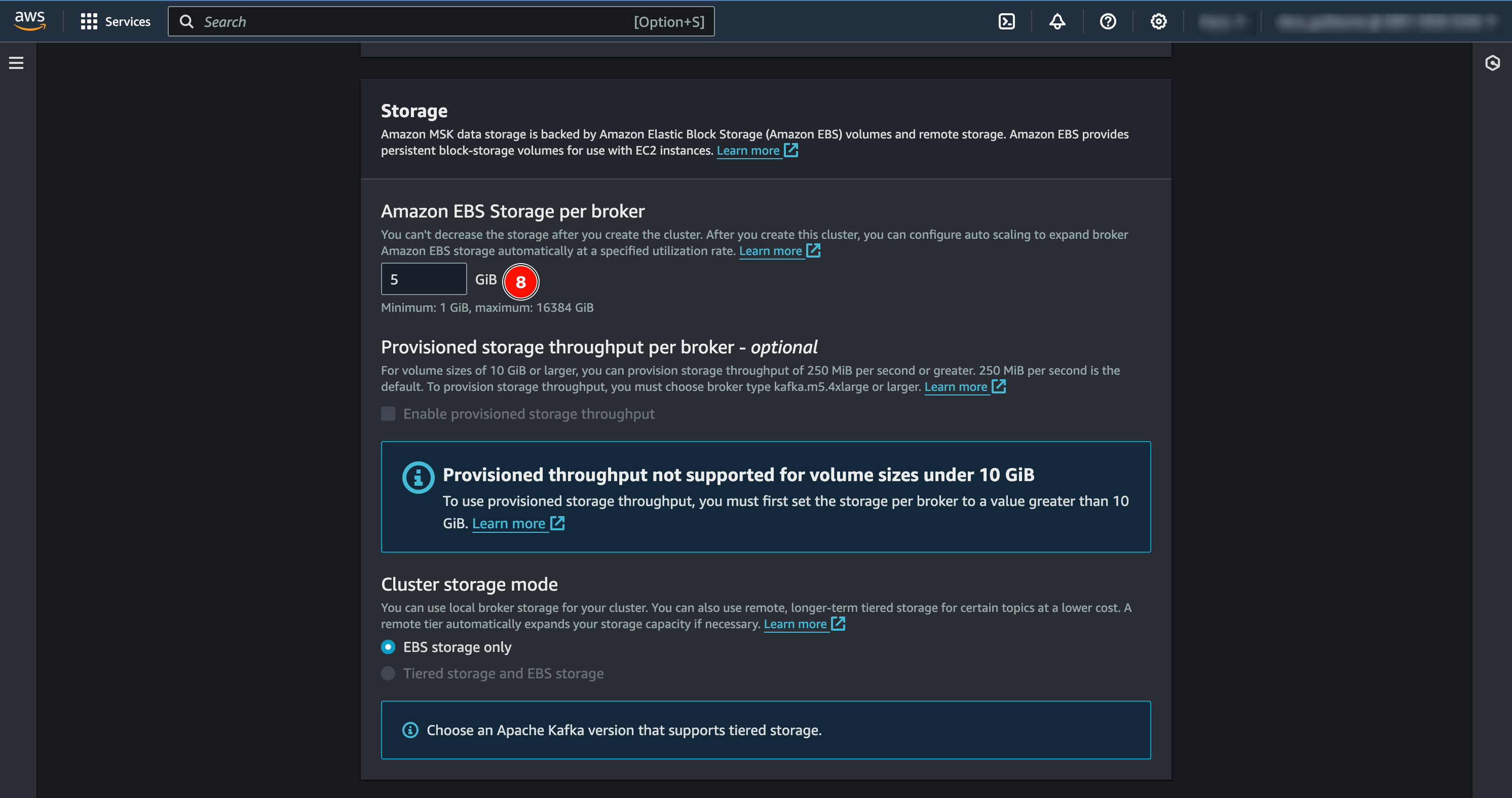This screenshot has height=798, width=1512.
Task: Click info icon in tiered storage notice
Action: (410, 730)
